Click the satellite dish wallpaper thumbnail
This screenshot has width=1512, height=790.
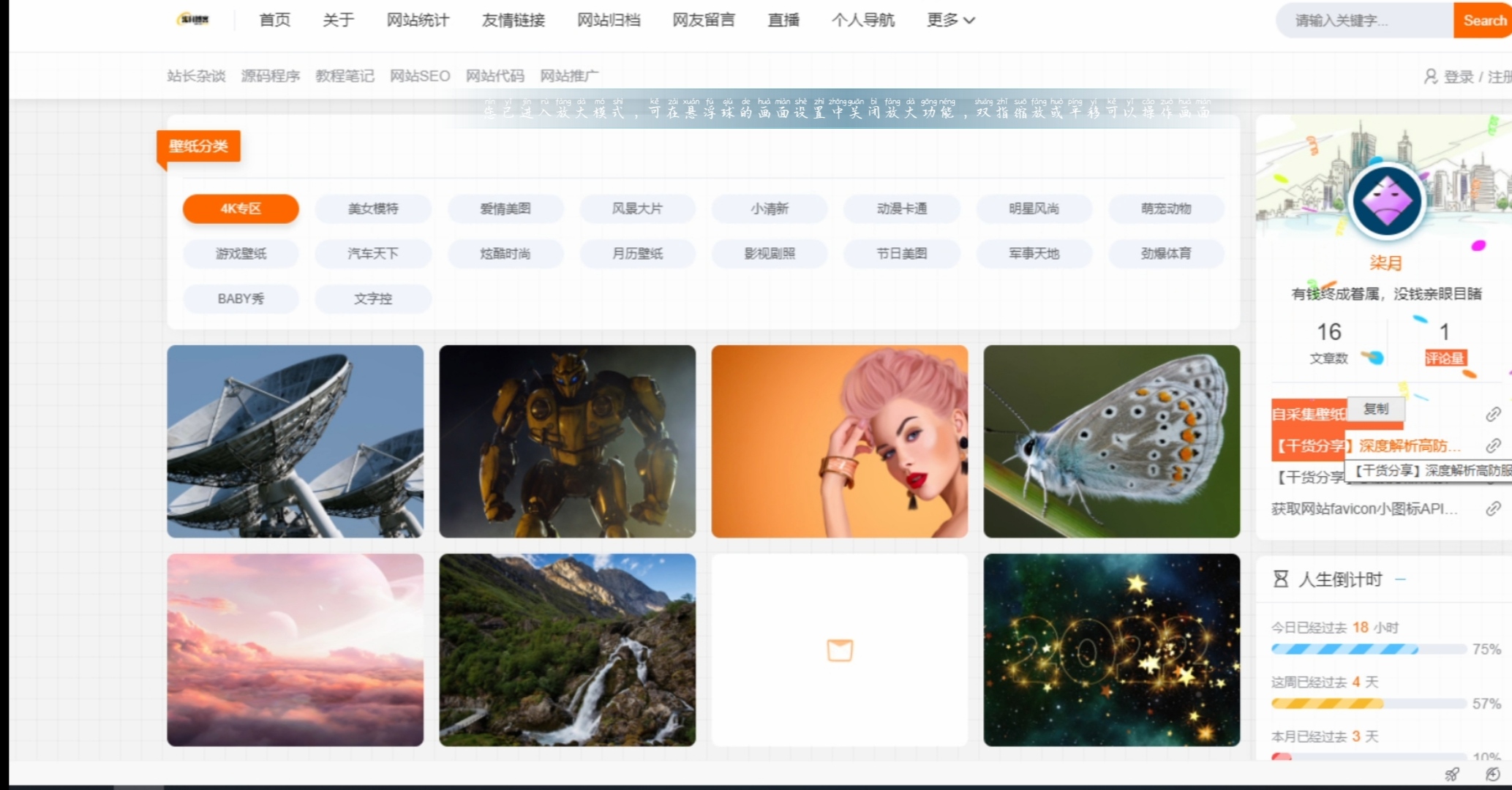tap(296, 440)
